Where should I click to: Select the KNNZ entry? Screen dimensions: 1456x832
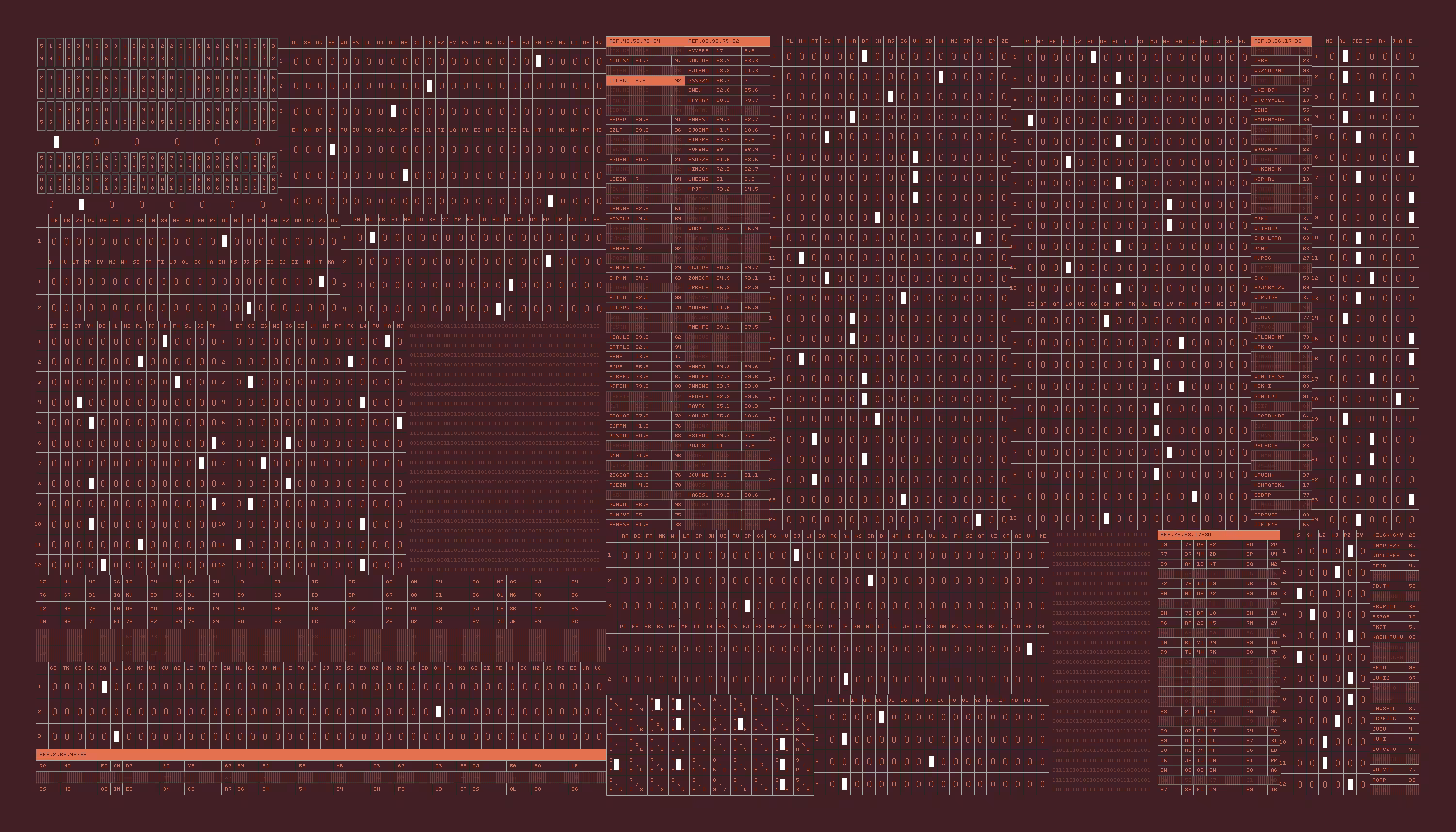coord(1260,249)
